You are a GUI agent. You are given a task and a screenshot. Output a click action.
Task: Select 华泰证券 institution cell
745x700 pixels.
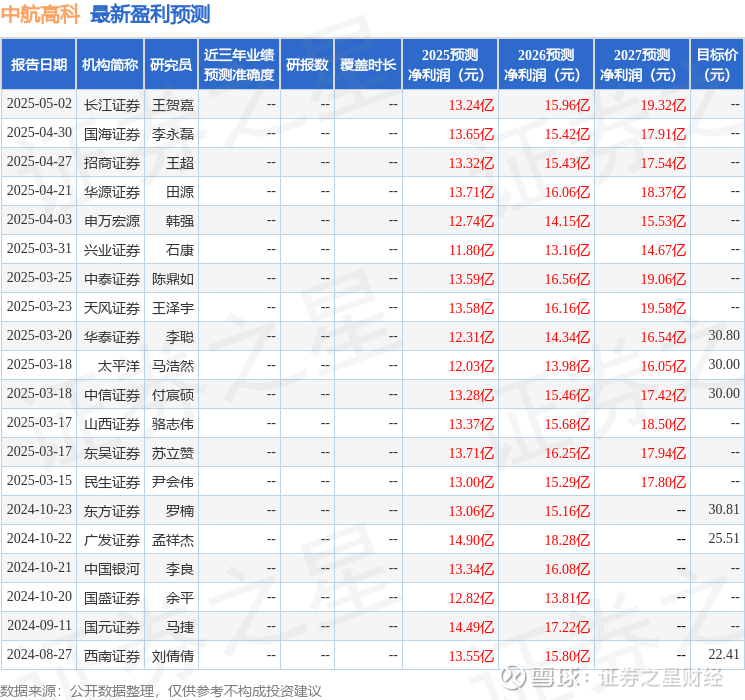[112, 337]
